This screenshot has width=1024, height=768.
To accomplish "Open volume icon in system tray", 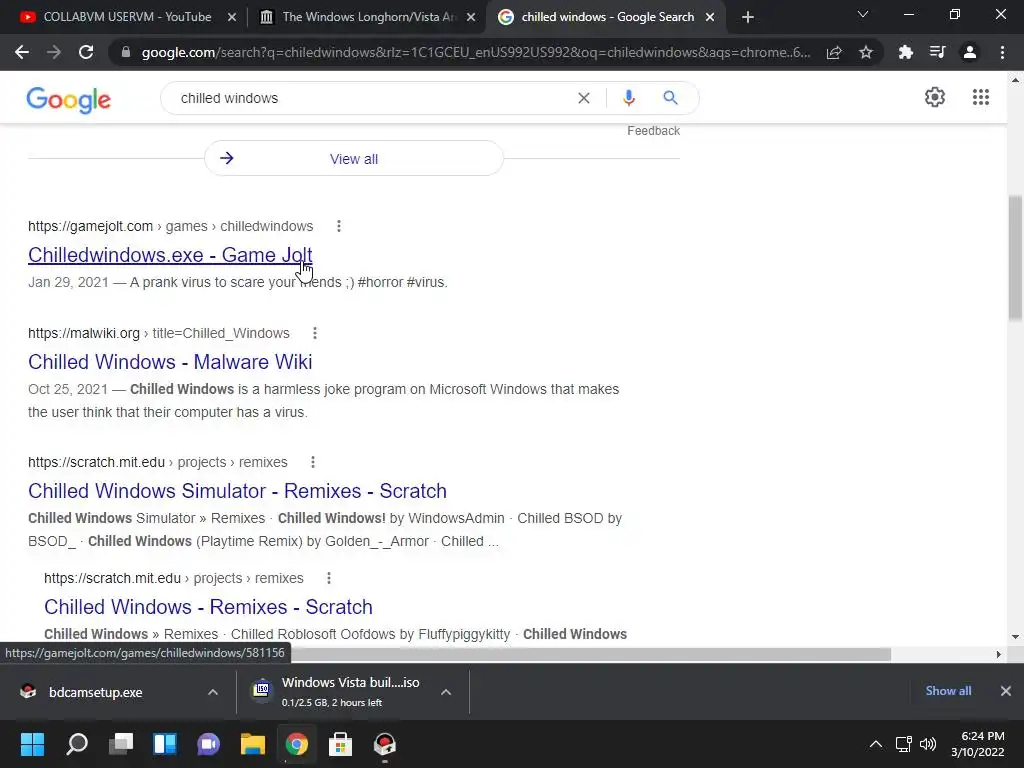I will tap(927, 744).
